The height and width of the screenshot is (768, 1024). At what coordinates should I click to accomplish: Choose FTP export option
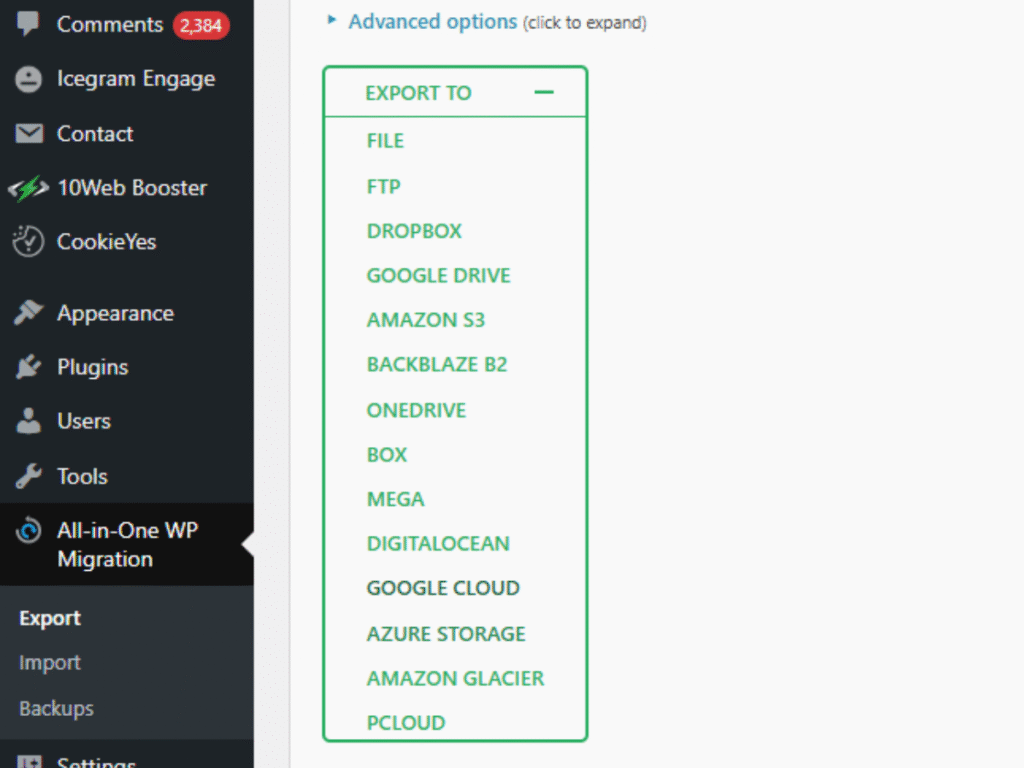pyautogui.click(x=383, y=187)
